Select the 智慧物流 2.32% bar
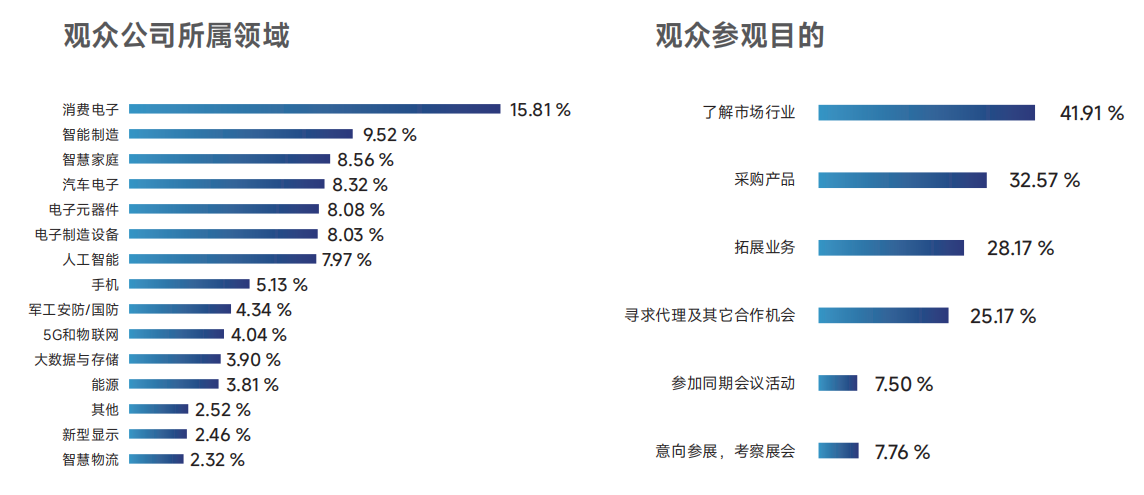The height and width of the screenshot is (495, 1144). coord(156,459)
